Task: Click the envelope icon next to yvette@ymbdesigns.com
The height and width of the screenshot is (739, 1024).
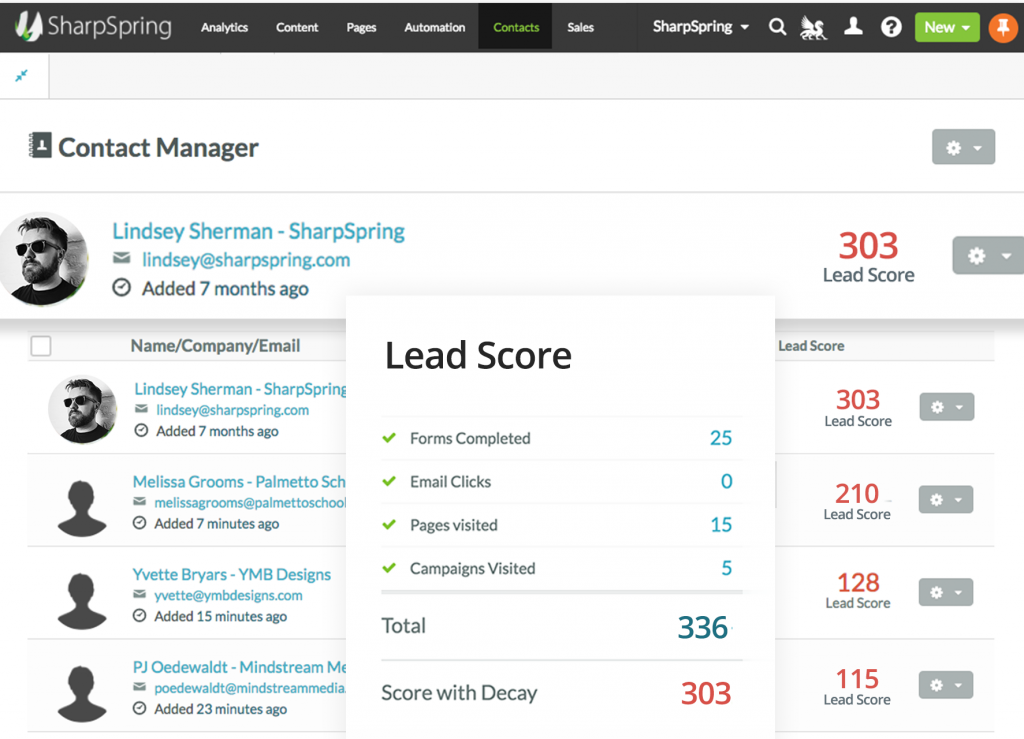Action: pyautogui.click(x=139, y=594)
